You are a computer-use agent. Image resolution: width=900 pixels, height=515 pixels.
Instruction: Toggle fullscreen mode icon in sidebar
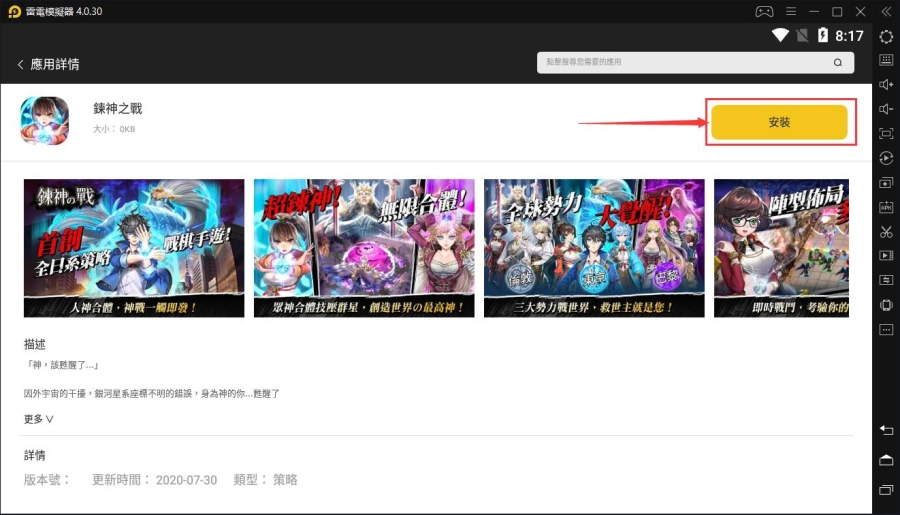886,134
